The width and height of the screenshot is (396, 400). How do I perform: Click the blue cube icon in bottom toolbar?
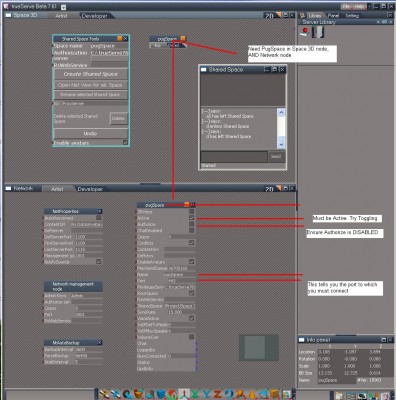[x=161, y=395]
